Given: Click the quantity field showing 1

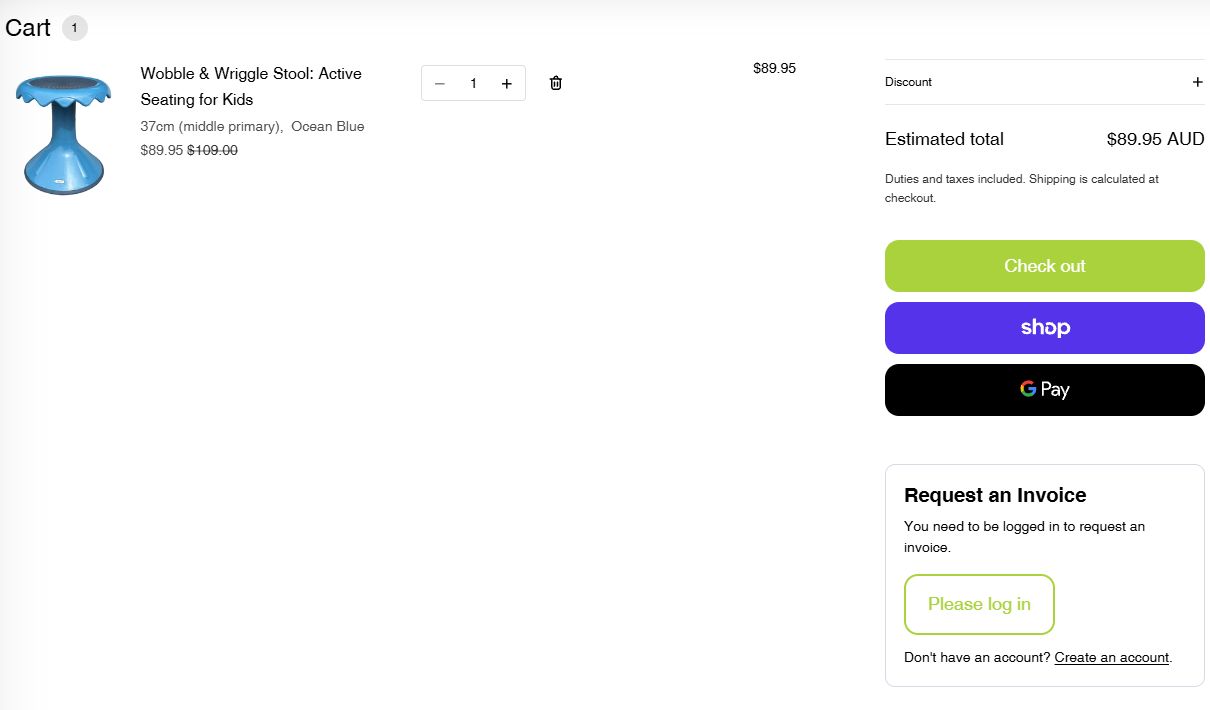Looking at the screenshot, I should point(473,84).
